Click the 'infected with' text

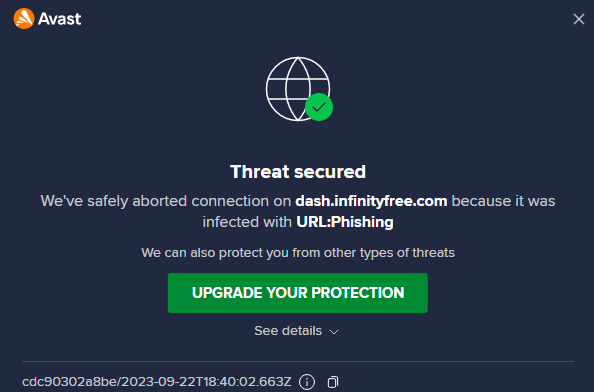click(247, 222)
